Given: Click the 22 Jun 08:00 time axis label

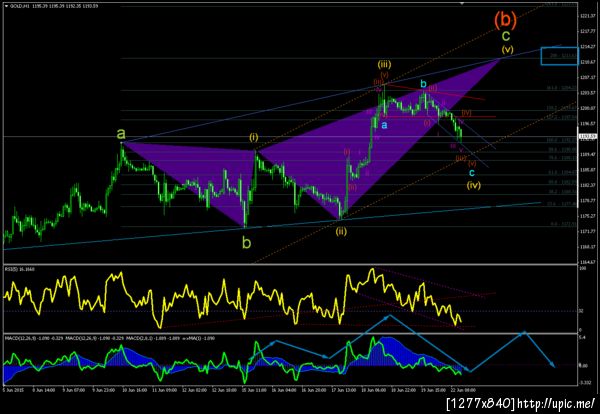Looking at the screenshot, I should coord(465,390).
